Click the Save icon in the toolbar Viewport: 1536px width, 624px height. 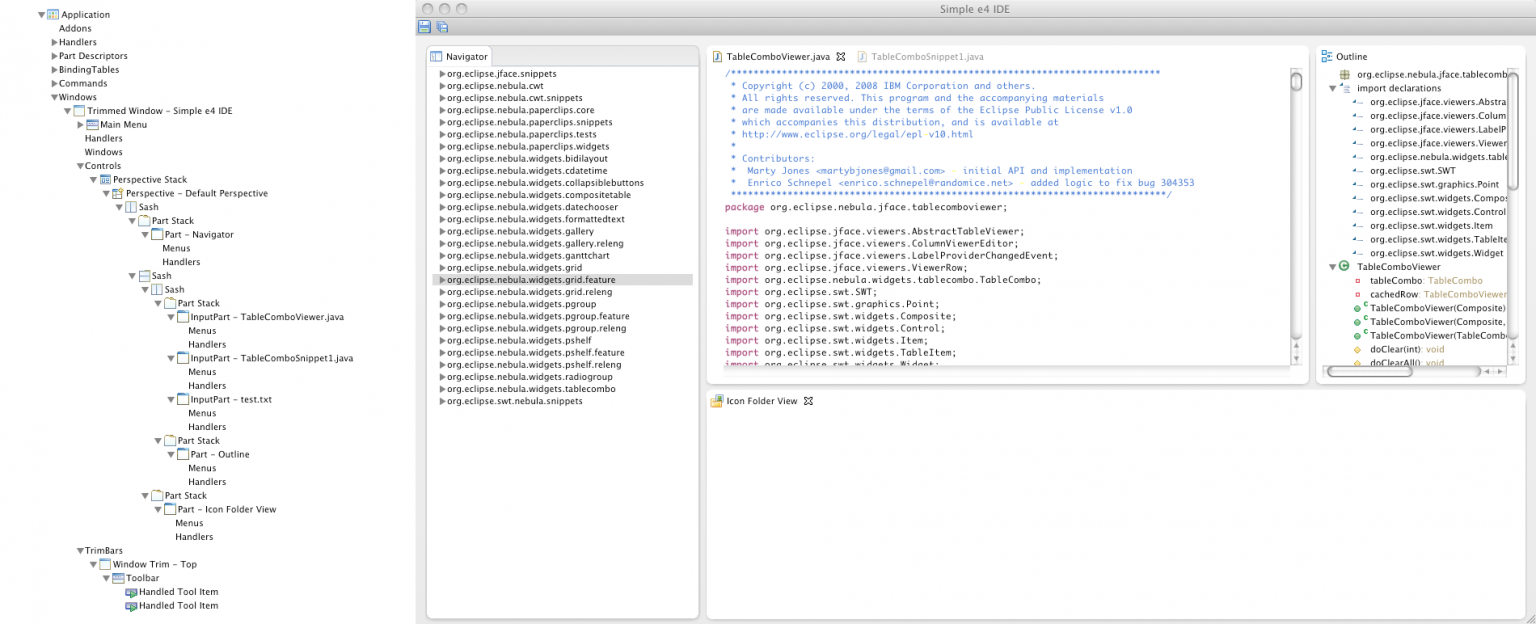425,26
